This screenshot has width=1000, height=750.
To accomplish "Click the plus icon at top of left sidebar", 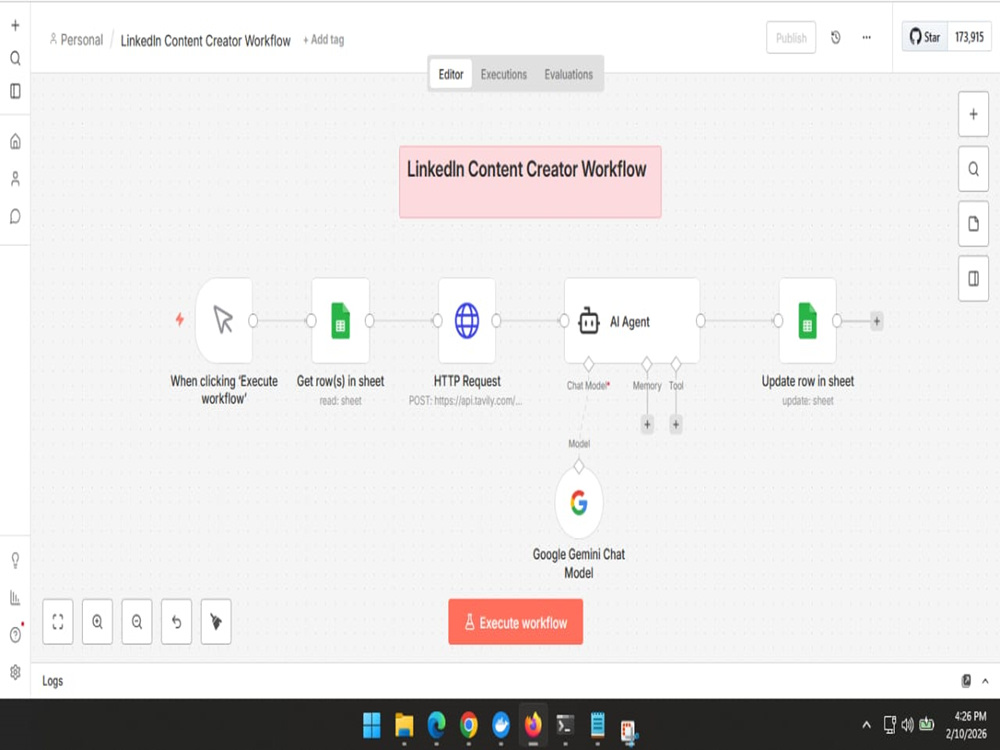I will coord(15,26).
